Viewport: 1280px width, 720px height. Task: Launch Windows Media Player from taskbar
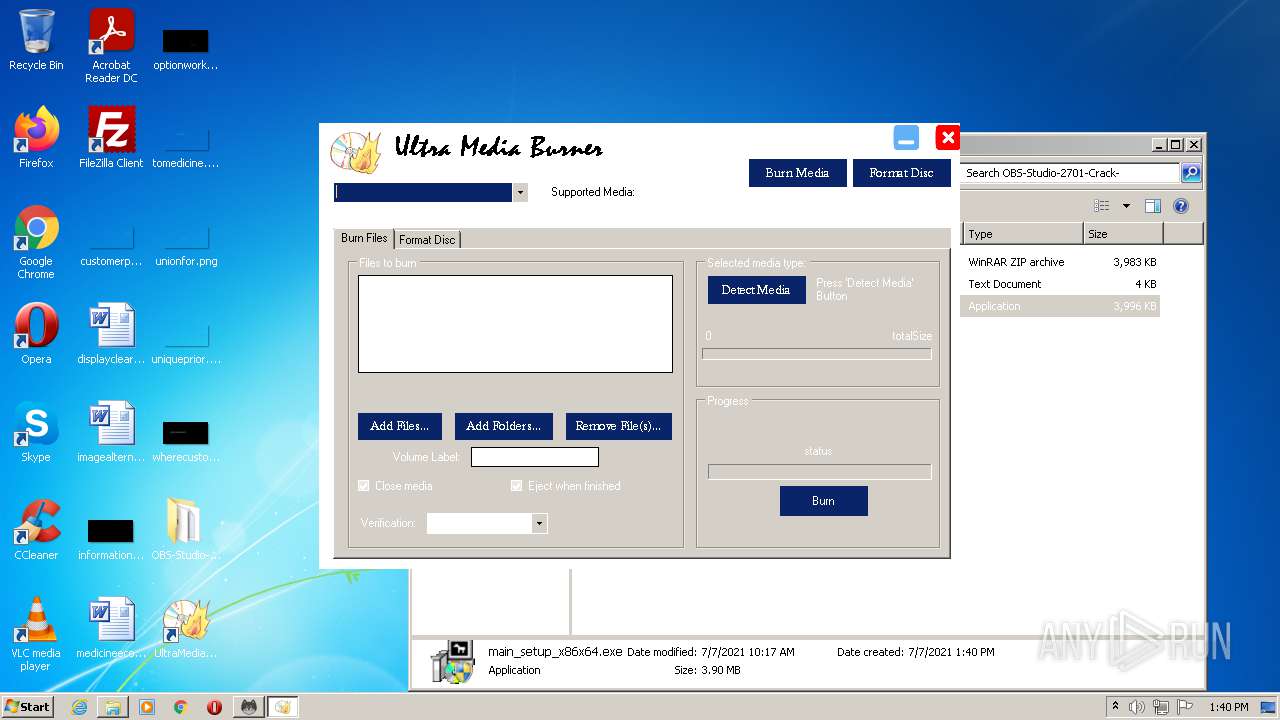(147, 707)
